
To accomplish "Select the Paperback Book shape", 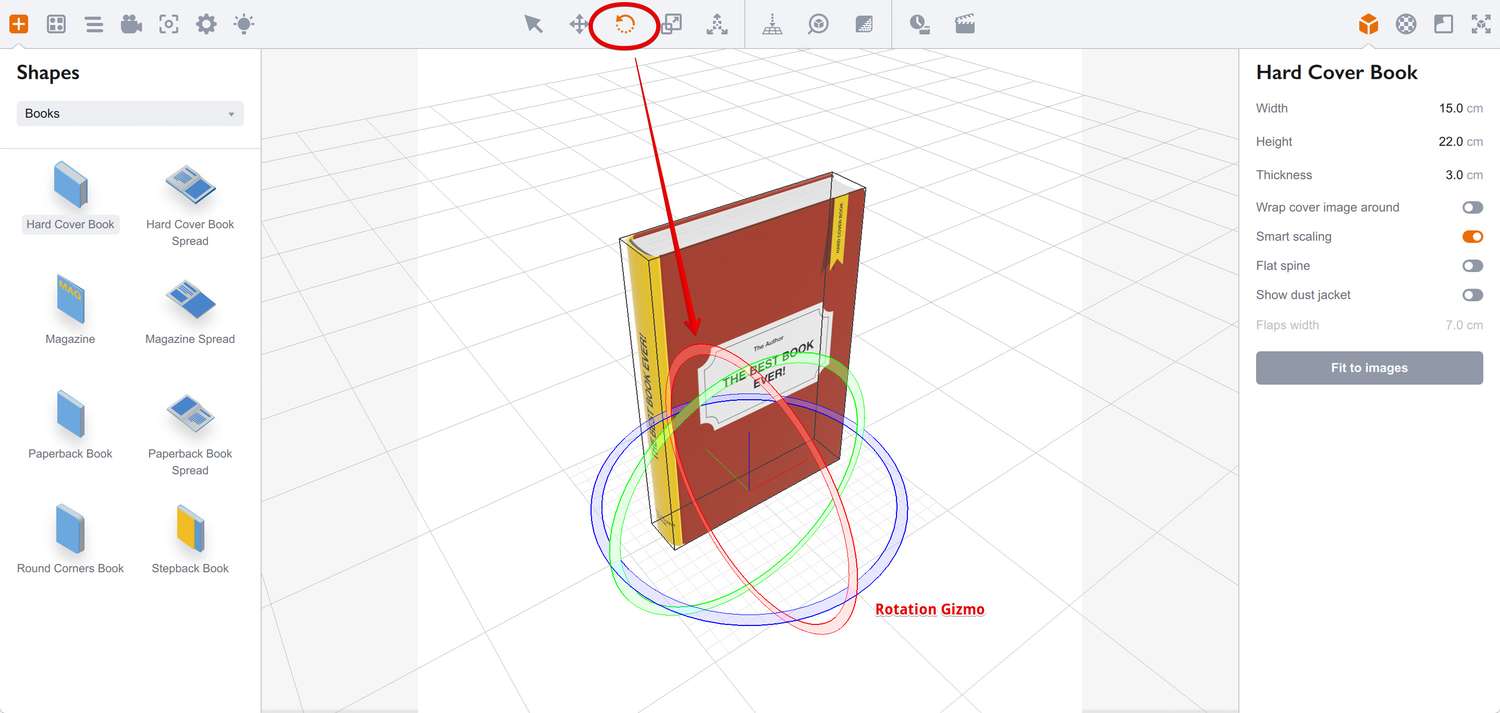I will [70, 425].
